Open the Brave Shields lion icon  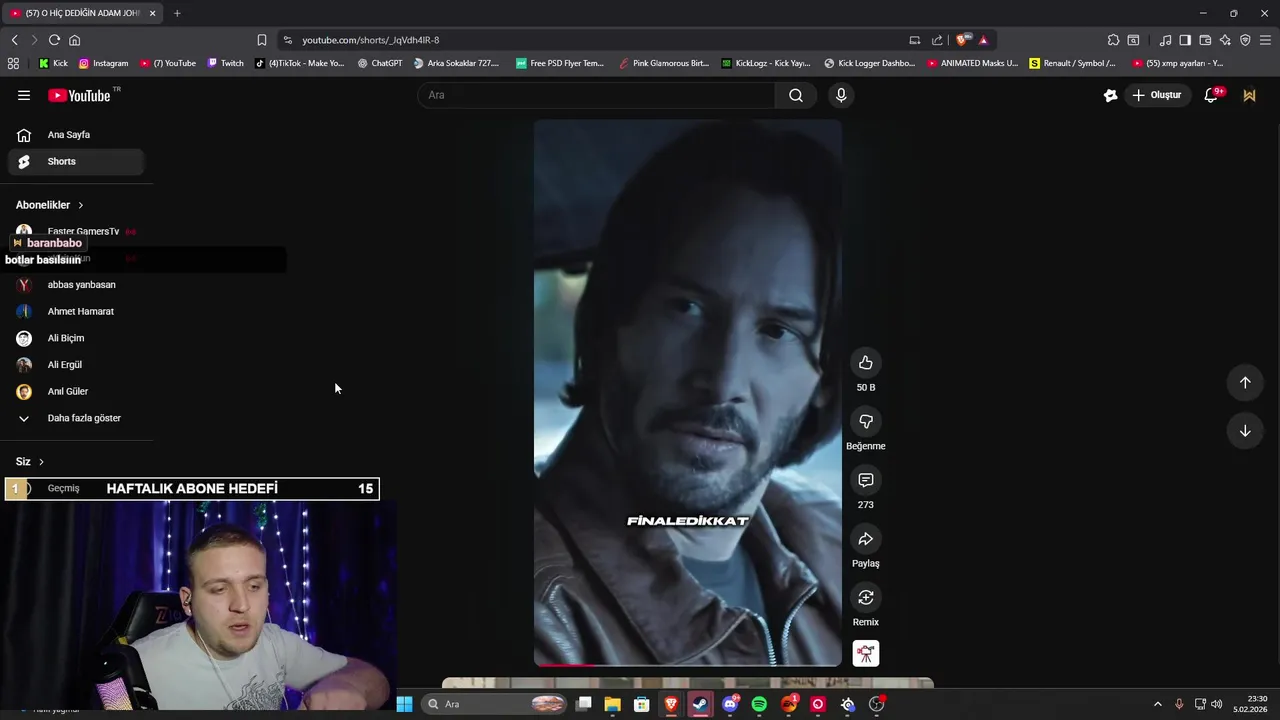(962, 40)
